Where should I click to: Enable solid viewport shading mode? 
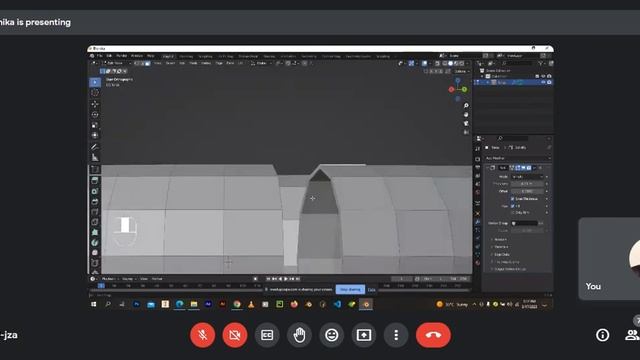click(450, 63)
